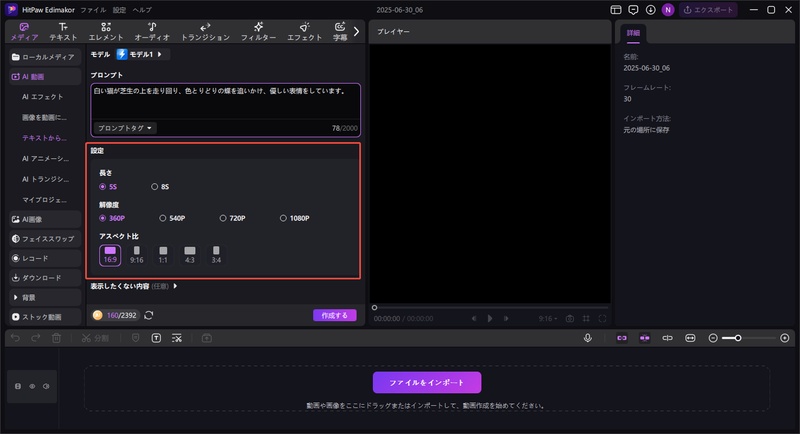Viewport: 800px width, 434px height.
Task: Open AI トランジション sidebar item
Action: pos(45,179)
